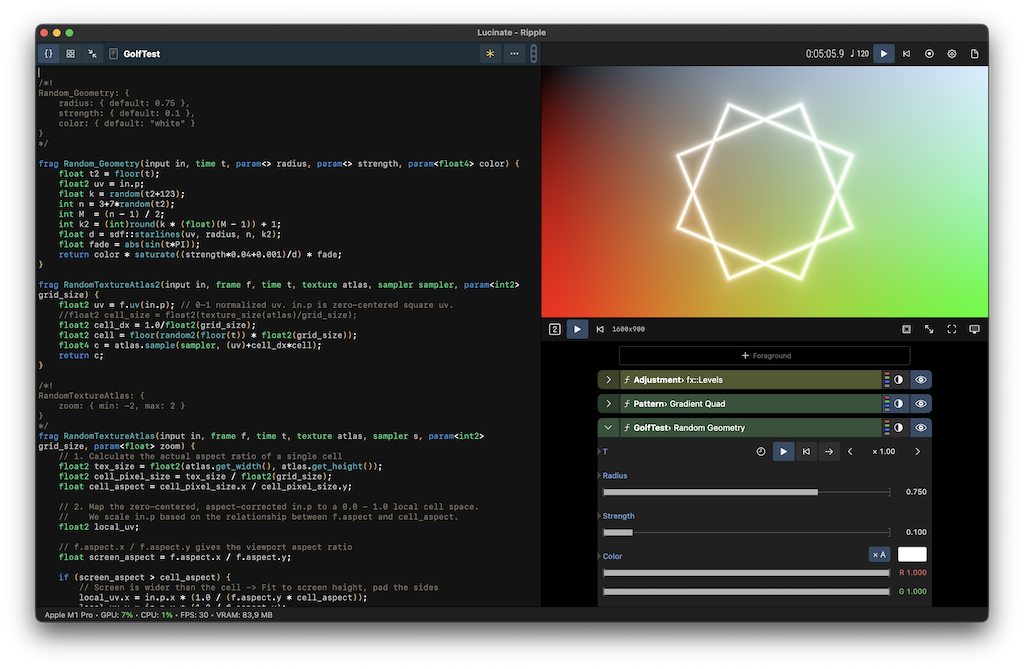The height and width of the screenshot is (669, 1024).
Task: Open the white color swatch
Action: [x=912, y=555]
